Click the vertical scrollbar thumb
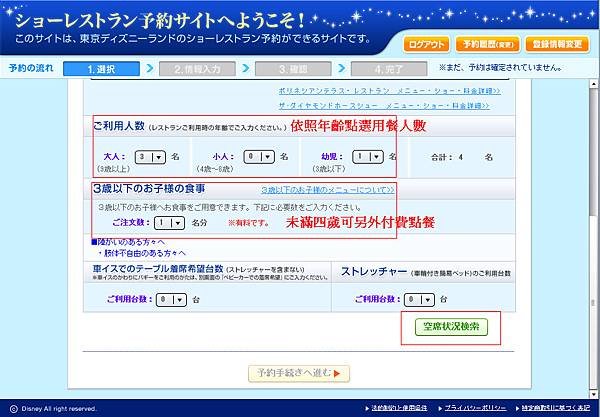This screenshot has width=600, height=417. point(593,151)
